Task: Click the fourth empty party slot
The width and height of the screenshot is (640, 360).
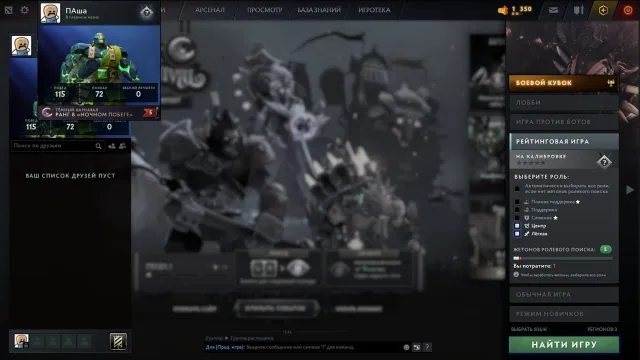Action: [x=84, y=341]
